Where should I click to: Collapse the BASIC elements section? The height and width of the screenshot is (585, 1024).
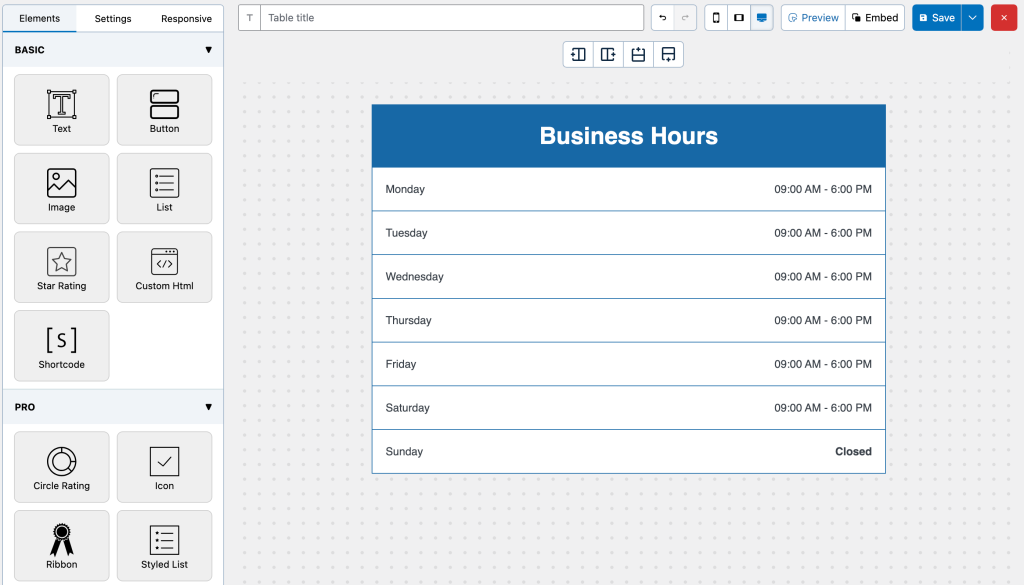208,50
